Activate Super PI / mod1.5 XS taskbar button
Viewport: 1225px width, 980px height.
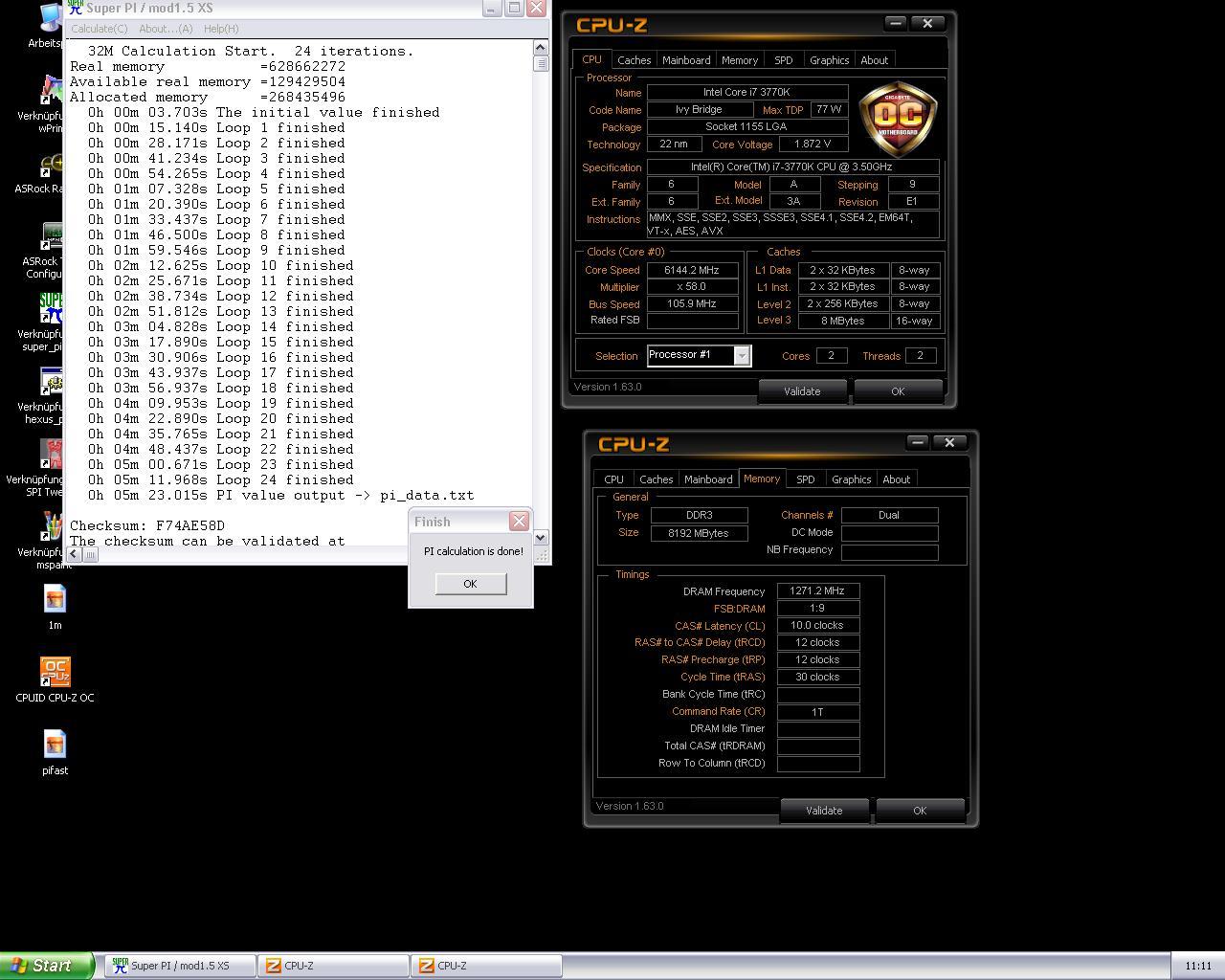point(180,966)
